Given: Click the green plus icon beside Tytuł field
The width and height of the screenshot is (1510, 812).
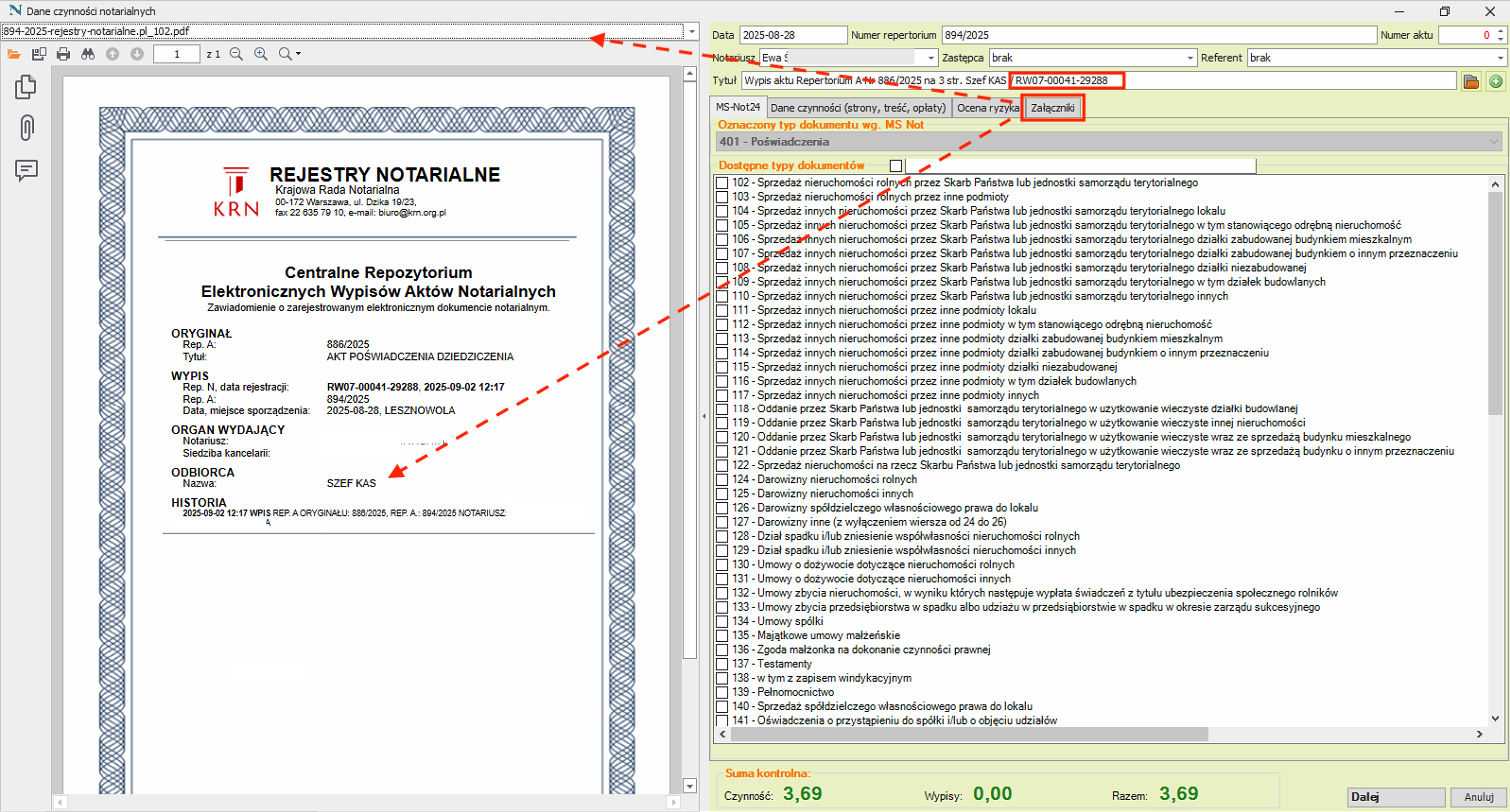Looking at the screenshot, I should 1495,81.
